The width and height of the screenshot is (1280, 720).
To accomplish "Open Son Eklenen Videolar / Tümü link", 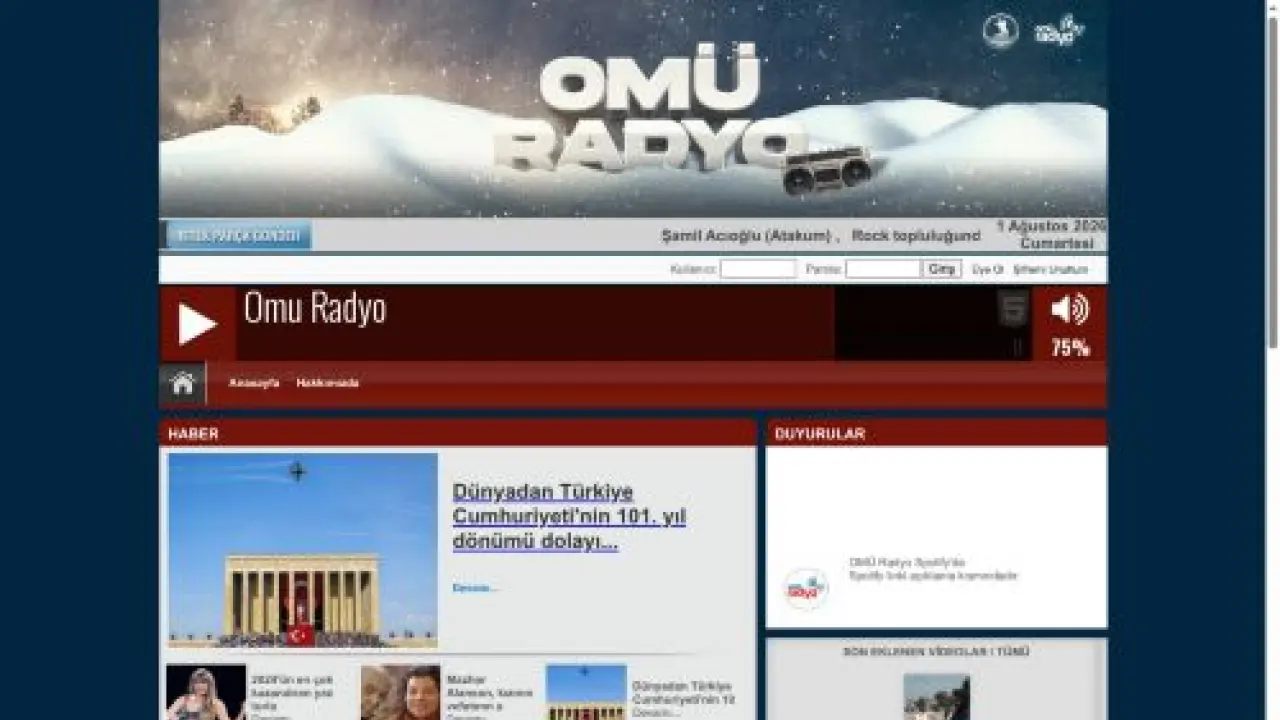I will click(936, 652).
